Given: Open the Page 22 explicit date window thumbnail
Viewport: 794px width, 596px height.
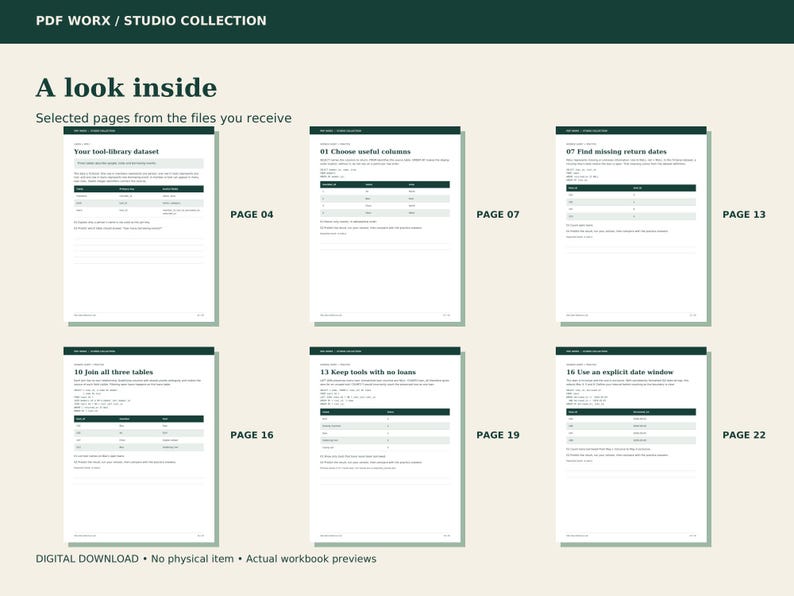Looking at the screenshot, I should tap(631, 445).
